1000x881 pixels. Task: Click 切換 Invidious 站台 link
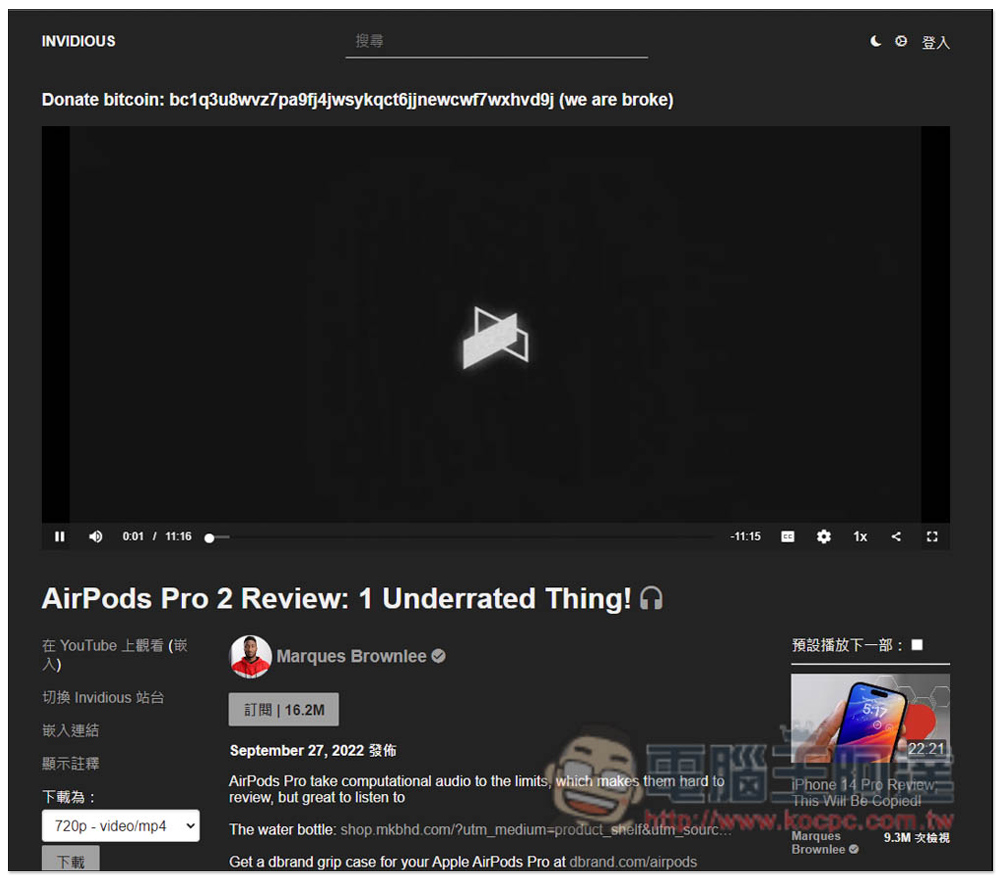(103, 697)
